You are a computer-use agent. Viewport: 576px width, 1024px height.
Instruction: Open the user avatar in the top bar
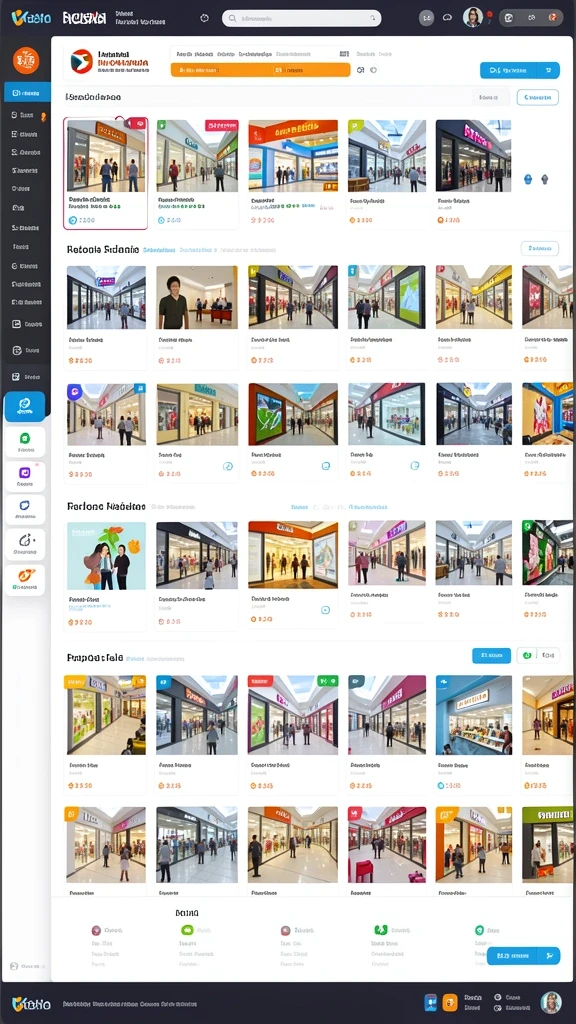tap(473, 17)
